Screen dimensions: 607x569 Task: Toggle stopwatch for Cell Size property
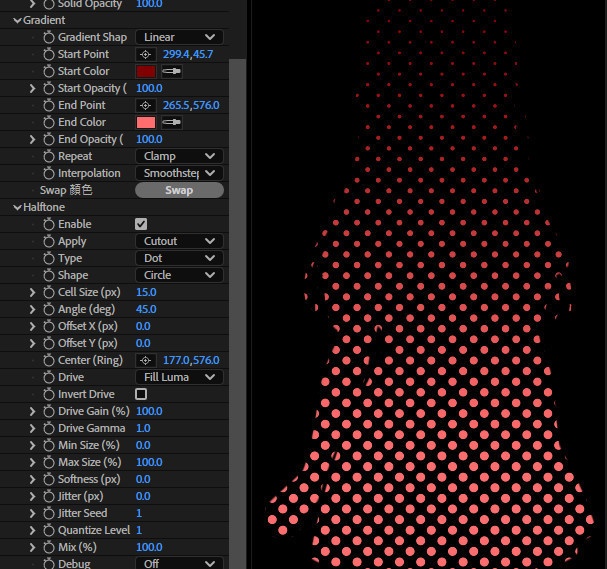(x=49, y=293)
